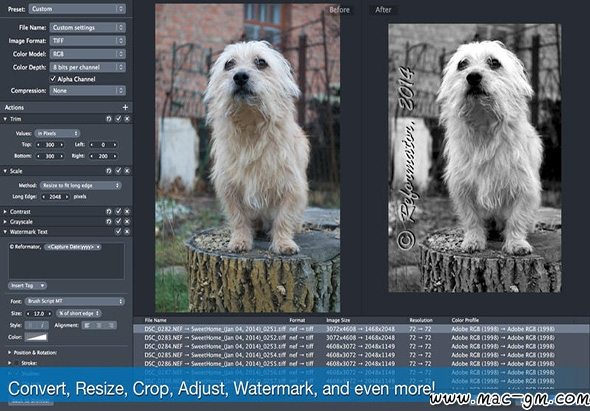This screenshot has width=590, height=411.
Task: Toggle the Alpha Channel checkbox
Action: 53,79
